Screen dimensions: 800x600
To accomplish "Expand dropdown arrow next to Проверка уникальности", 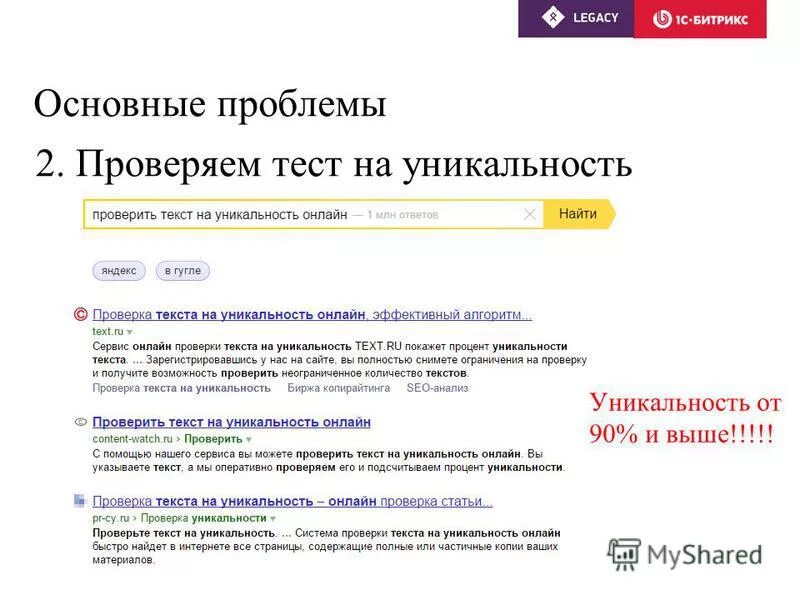I will (273, 518).
